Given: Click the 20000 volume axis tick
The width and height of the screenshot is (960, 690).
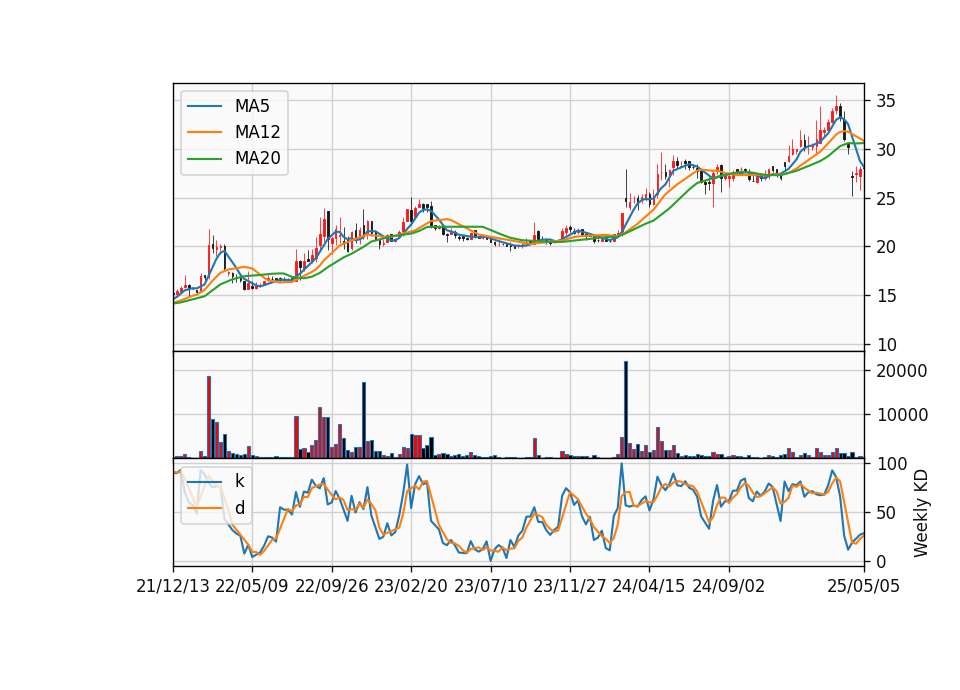Looking at the screenshot, I should [x=902, y=371].
